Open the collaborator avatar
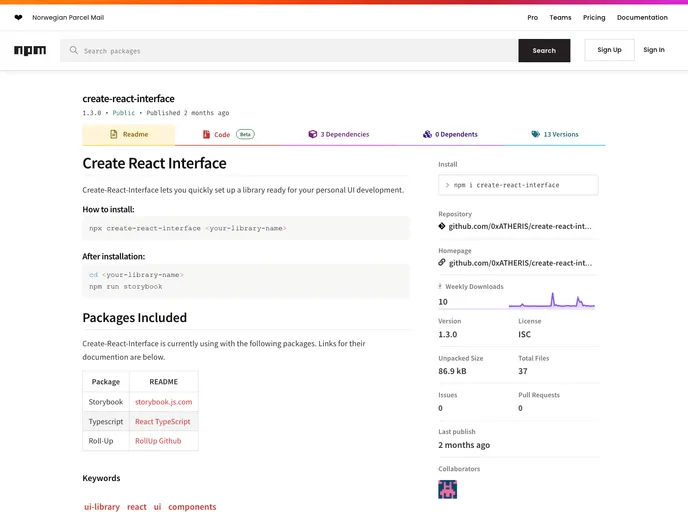 point(447,489)
